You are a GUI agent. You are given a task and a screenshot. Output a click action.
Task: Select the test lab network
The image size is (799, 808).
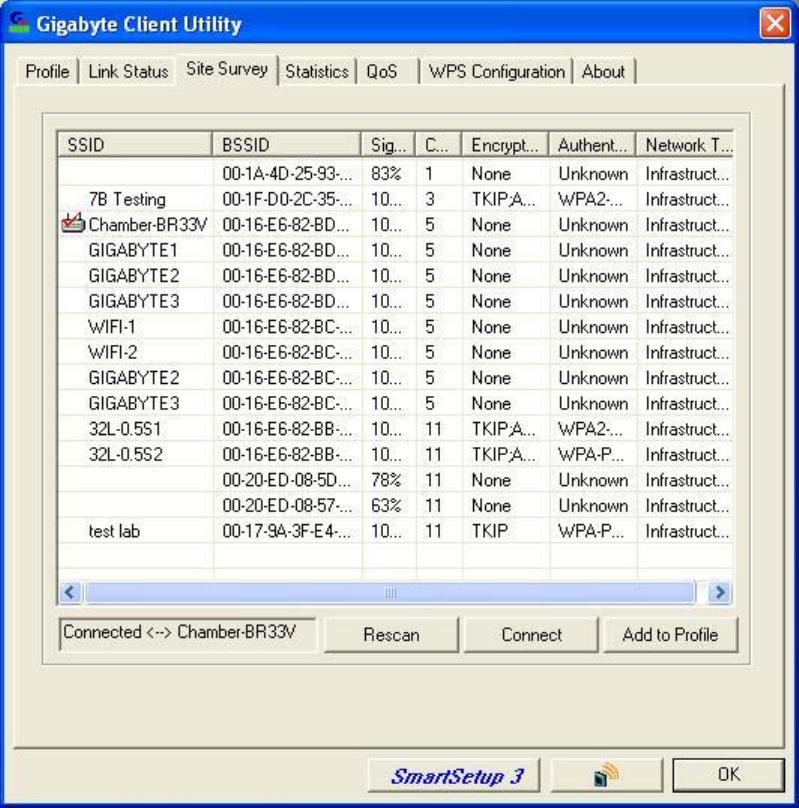point(114,531)
